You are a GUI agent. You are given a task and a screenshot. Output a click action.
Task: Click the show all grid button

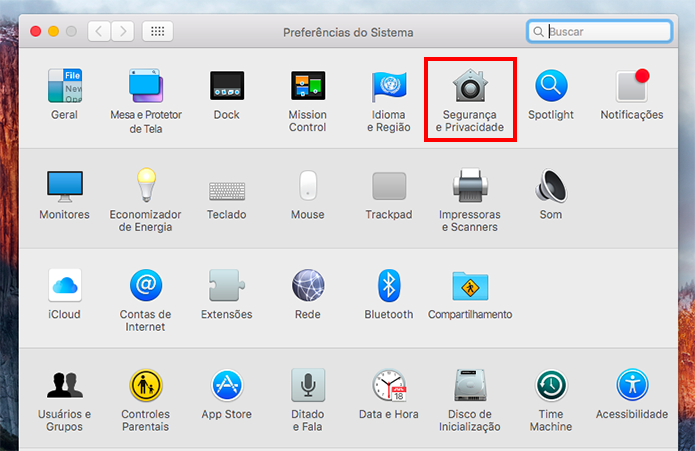click(x=158, y=31)
